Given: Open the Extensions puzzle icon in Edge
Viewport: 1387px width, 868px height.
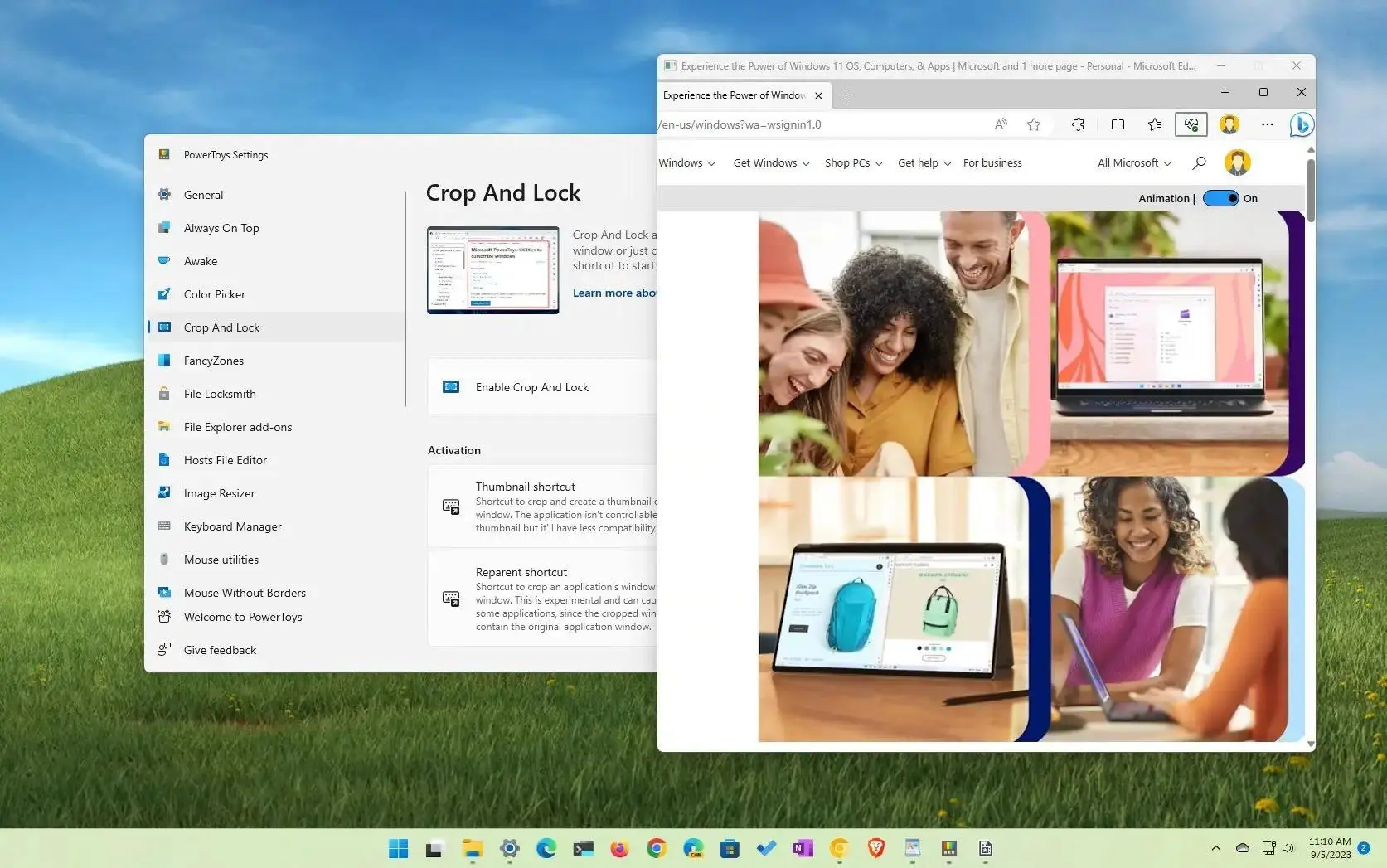Looking at the screenshot, I should pyautogui.click(x=1078, y=124).
